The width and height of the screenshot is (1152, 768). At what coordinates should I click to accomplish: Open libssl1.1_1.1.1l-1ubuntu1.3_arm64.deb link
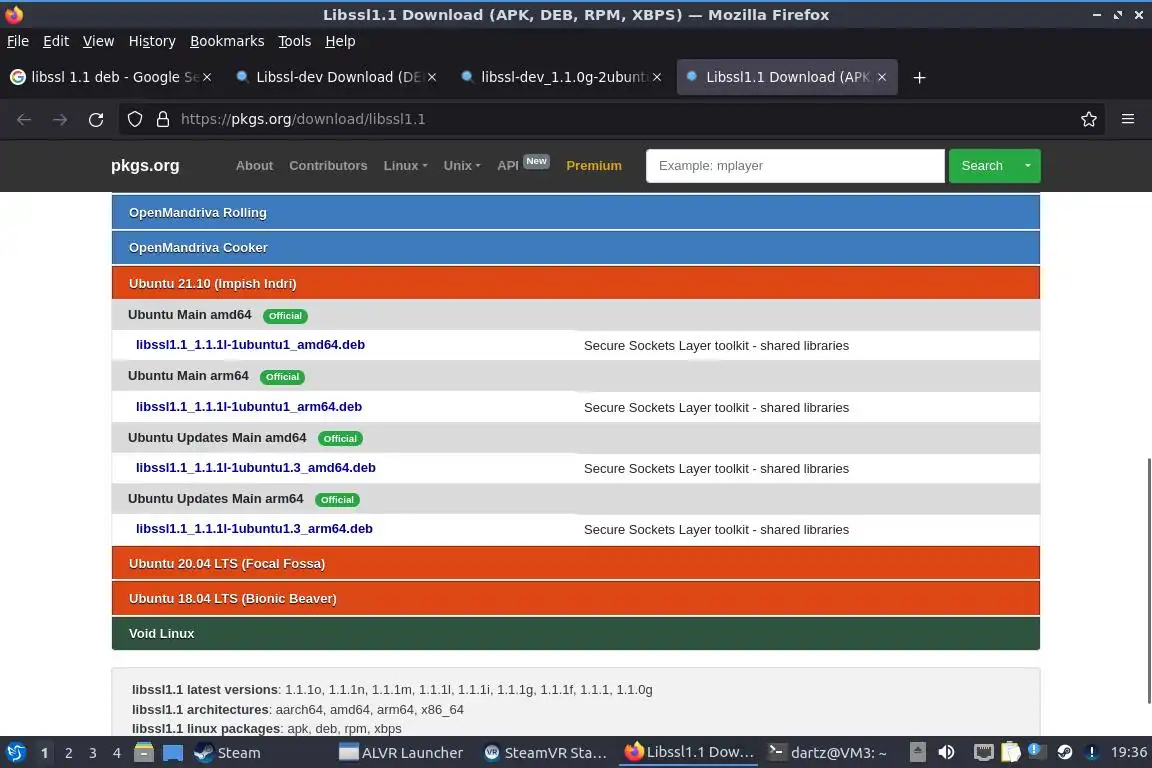[254, 528]
